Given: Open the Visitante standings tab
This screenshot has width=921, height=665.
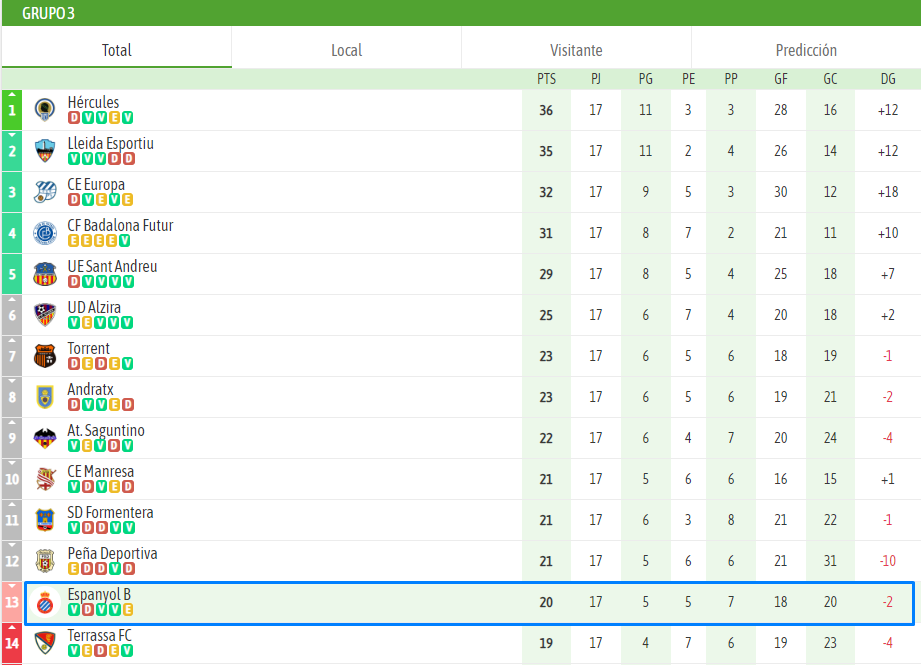Looking at the screenshot, I should click(x=576, y=49).
